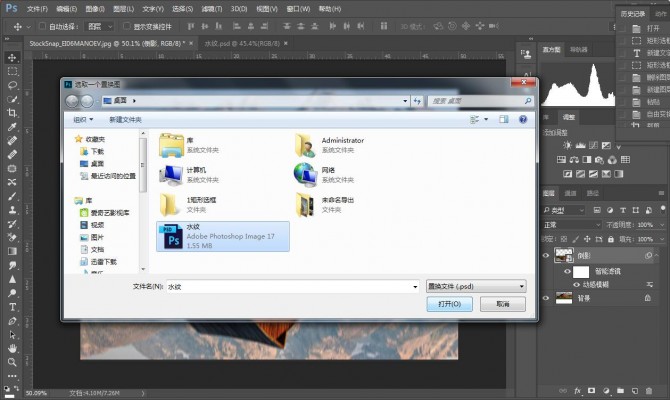Go back in the file dialog
670x400 pixels.
pos(72,101)
